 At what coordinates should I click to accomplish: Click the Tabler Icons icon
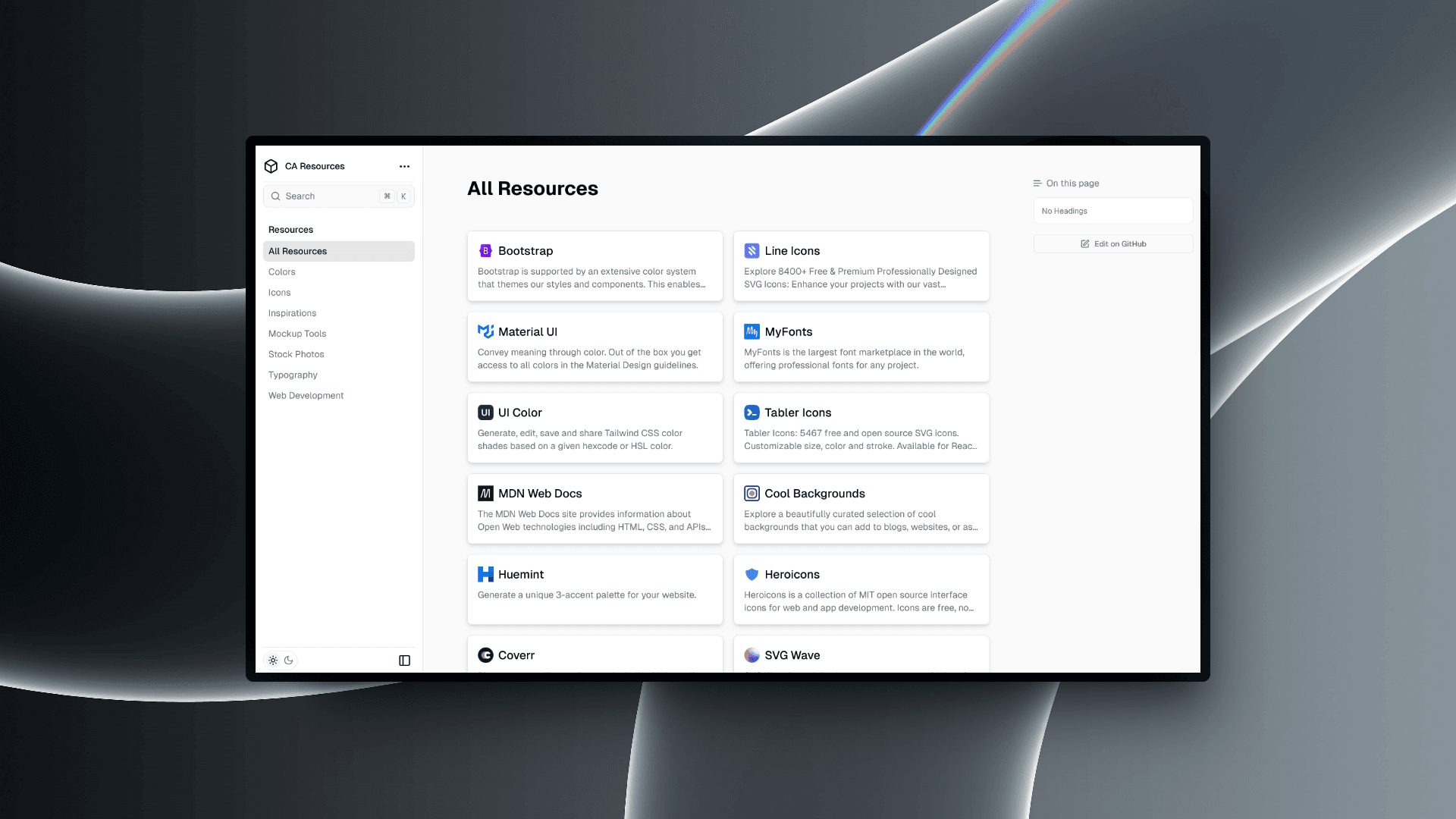pos(752,412)
